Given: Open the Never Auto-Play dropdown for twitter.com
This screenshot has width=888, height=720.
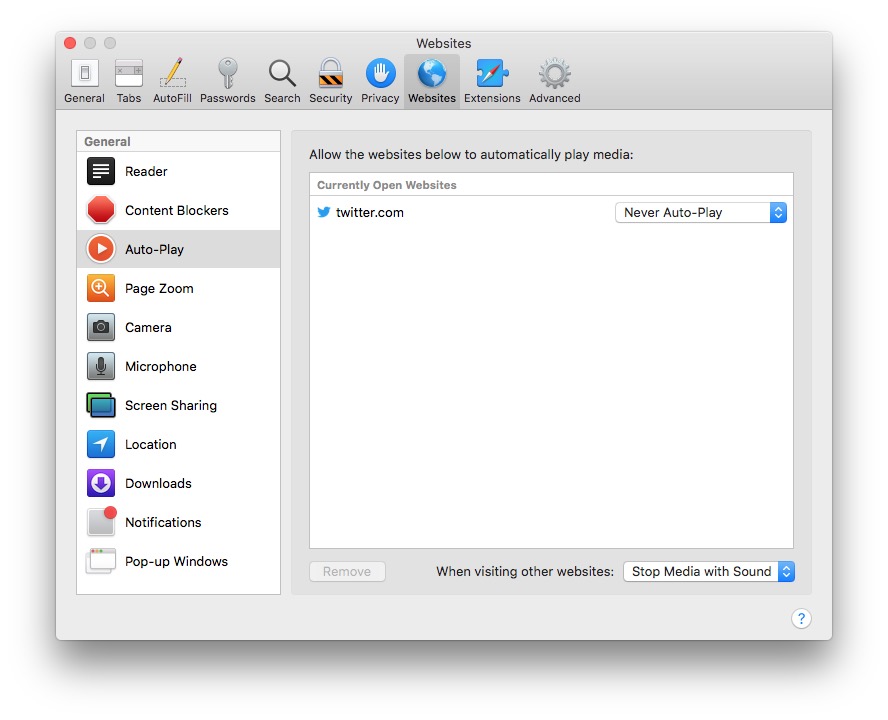Looking at the screenshot, I should click(700, 212).
